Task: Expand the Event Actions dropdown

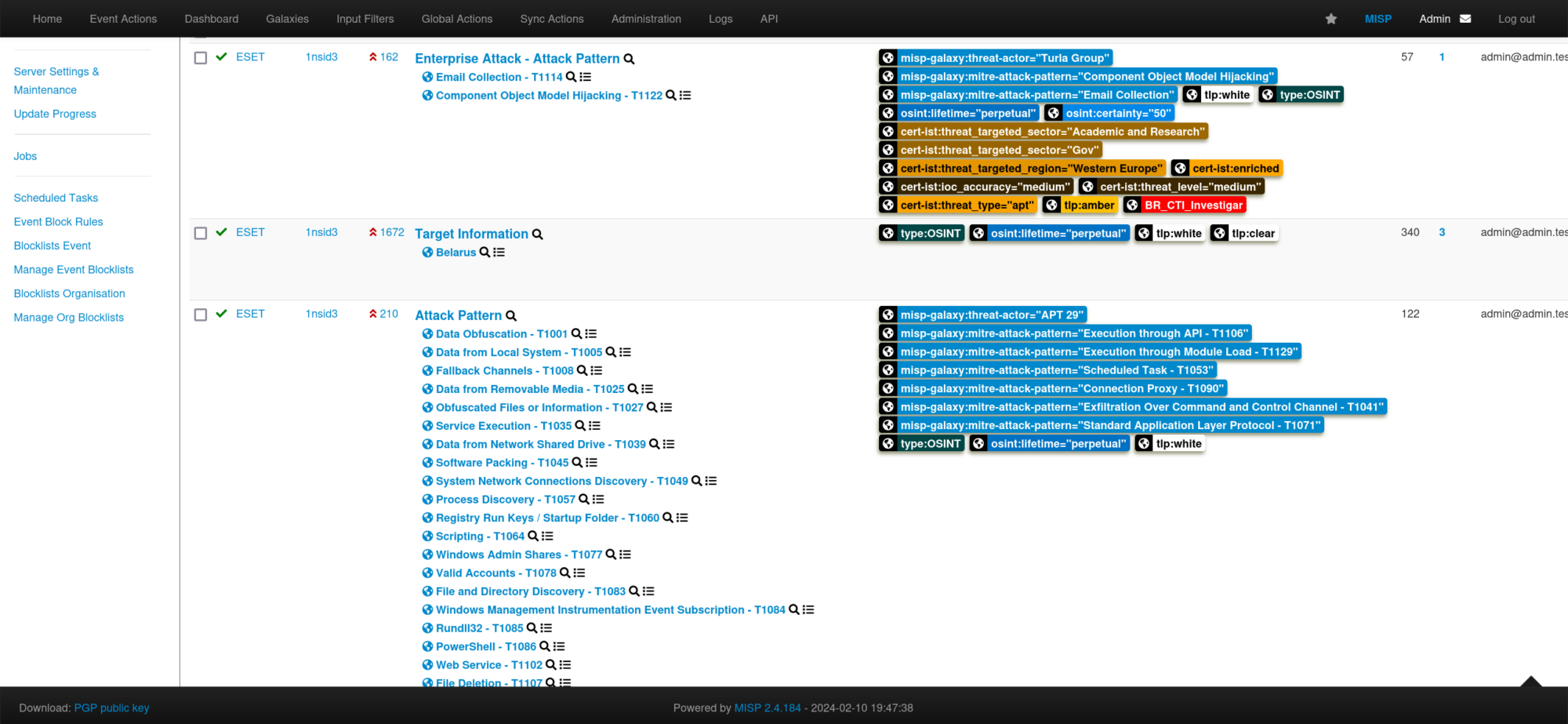Action: [x=123, y=18]
